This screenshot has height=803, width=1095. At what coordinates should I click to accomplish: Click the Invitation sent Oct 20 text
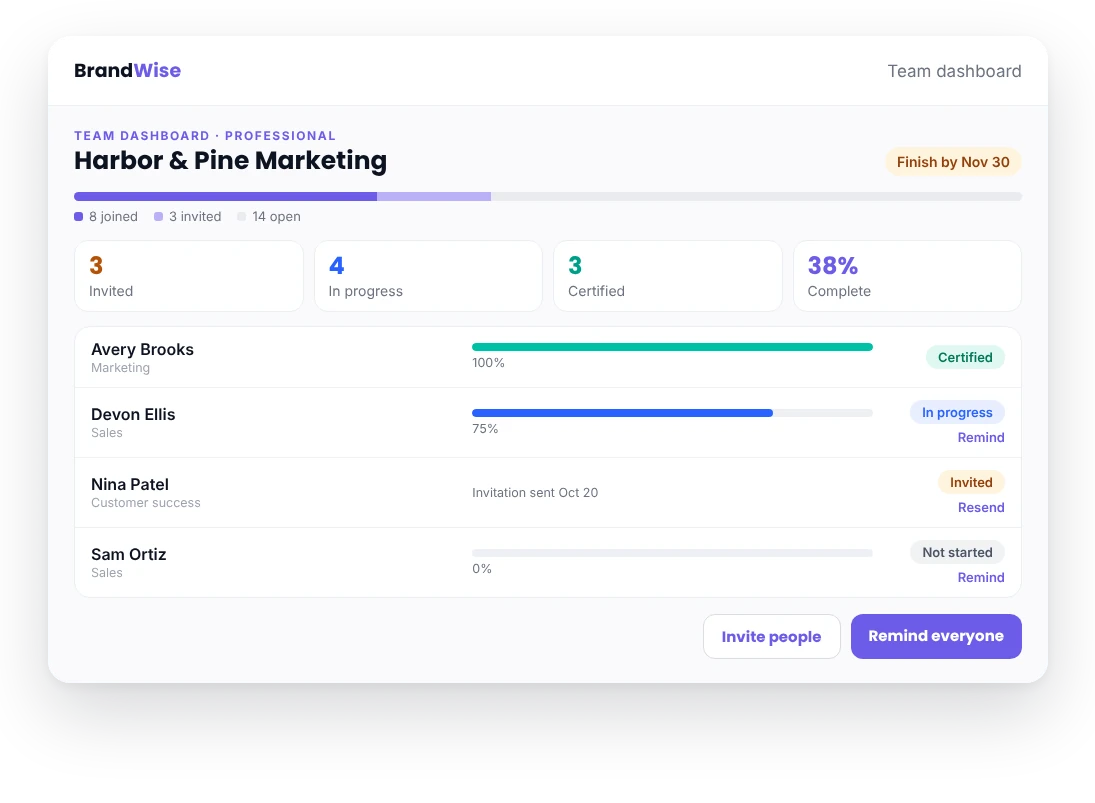click(535, 492)
